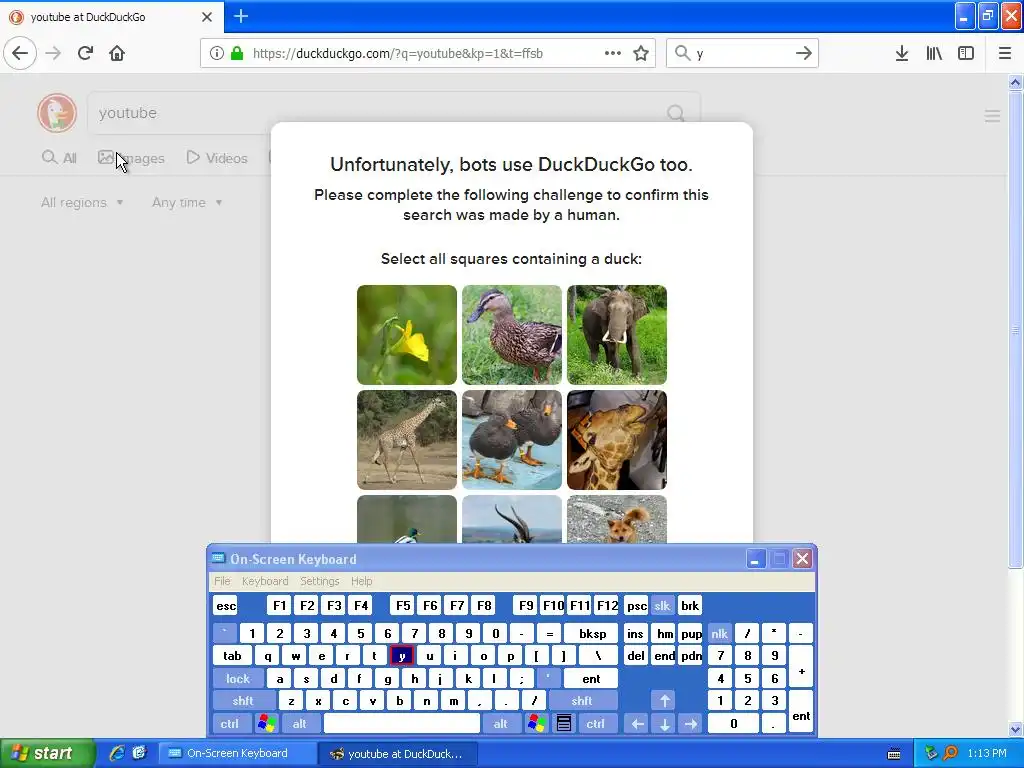1024x768 pixels.
Task: Launch Internet Explorer from quick launch
Action: pyautogui.click(x=117, y=753)
